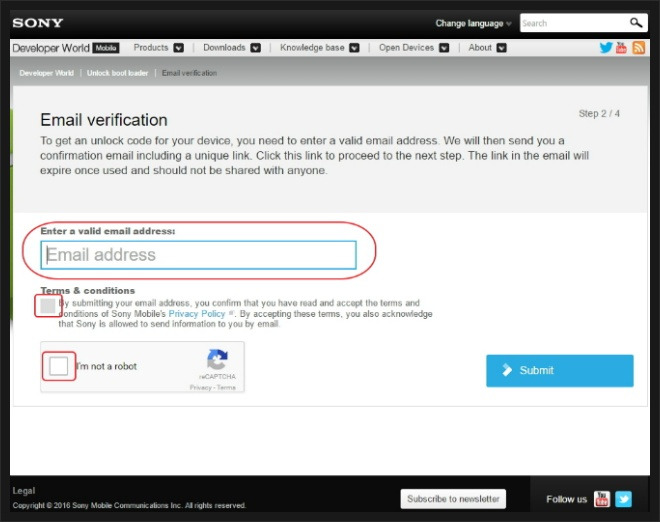Image resolution: width=660 pixels, height=522 pixels.
Task: Open footer YouTube Follow us icon
Action: (x=601, y=499)
